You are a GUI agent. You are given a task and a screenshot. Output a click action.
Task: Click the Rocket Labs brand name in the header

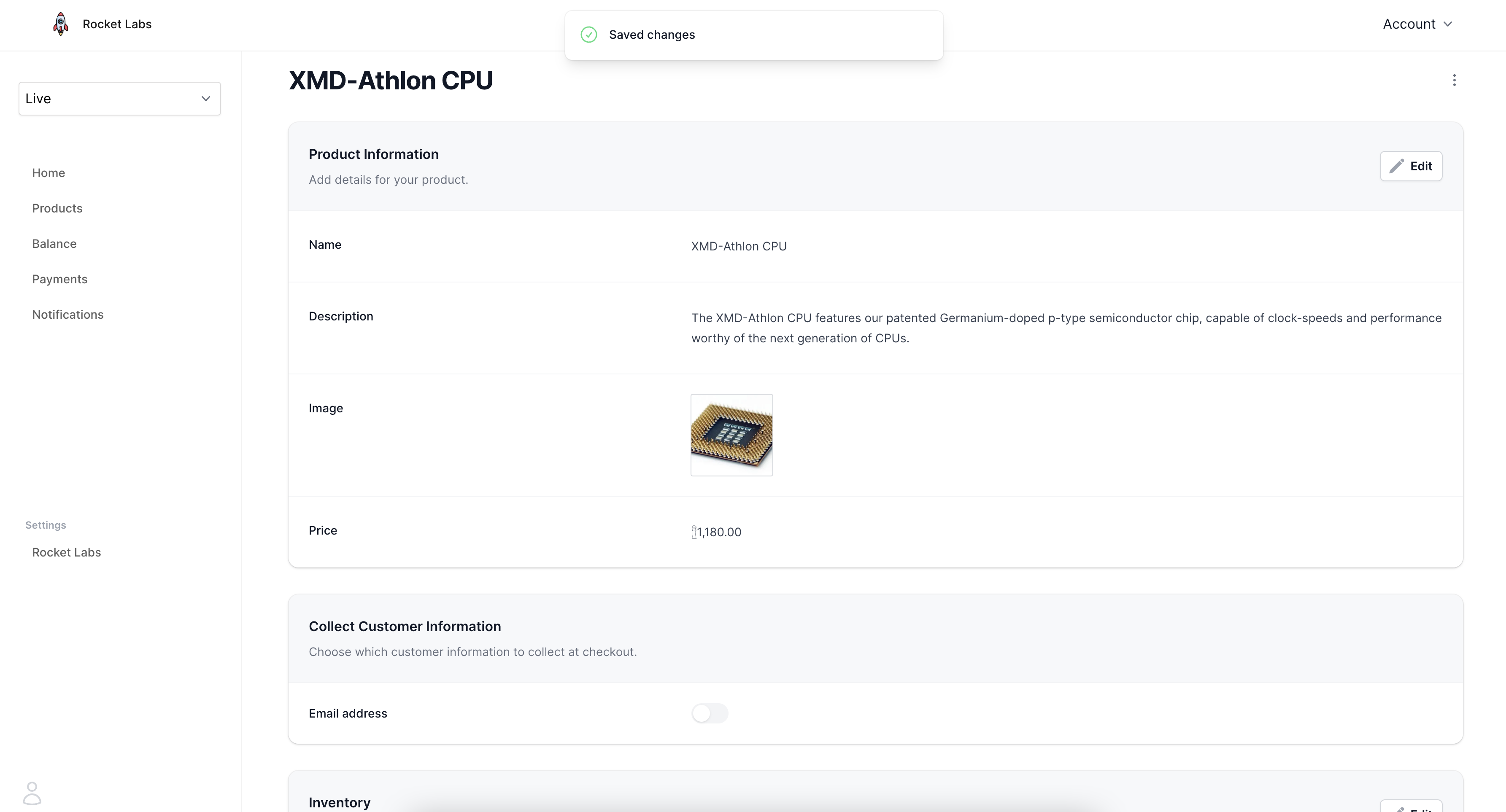coord(117,24)
